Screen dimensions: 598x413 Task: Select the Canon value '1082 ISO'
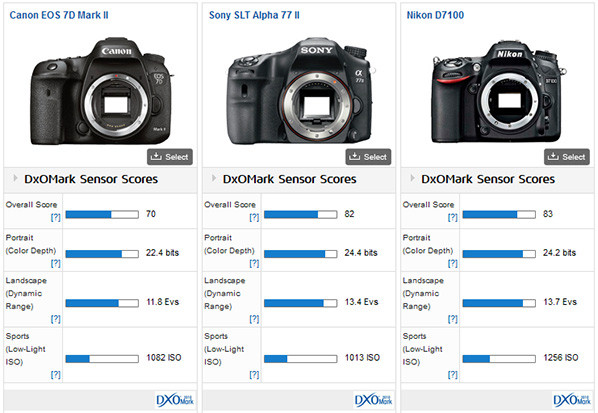click(164, 358)
